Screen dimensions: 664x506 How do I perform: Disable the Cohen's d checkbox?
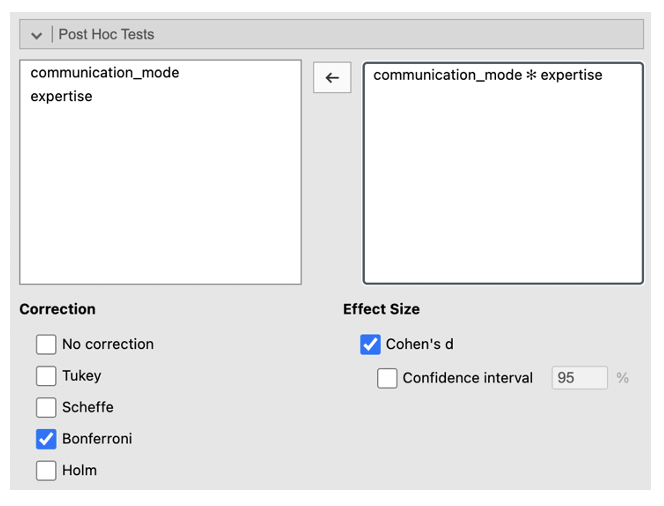click(x=370, y=344)
